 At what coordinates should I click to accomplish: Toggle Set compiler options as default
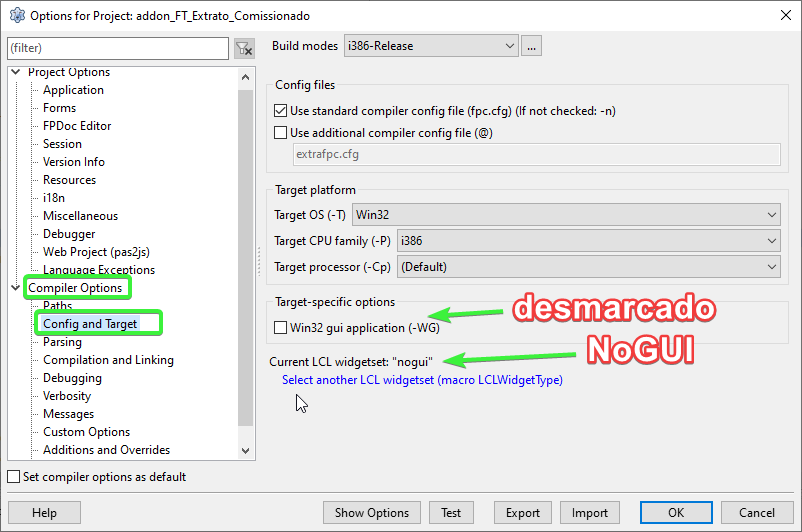(x=14, y=477)
